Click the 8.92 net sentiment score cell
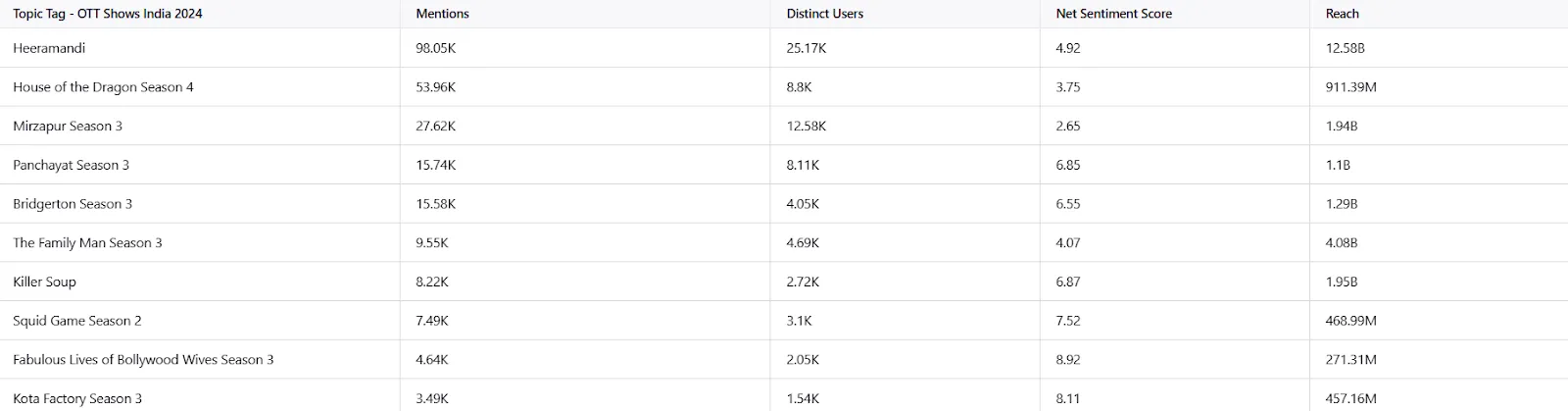Screen dimensions: 1568x411 coord(1068,360)
